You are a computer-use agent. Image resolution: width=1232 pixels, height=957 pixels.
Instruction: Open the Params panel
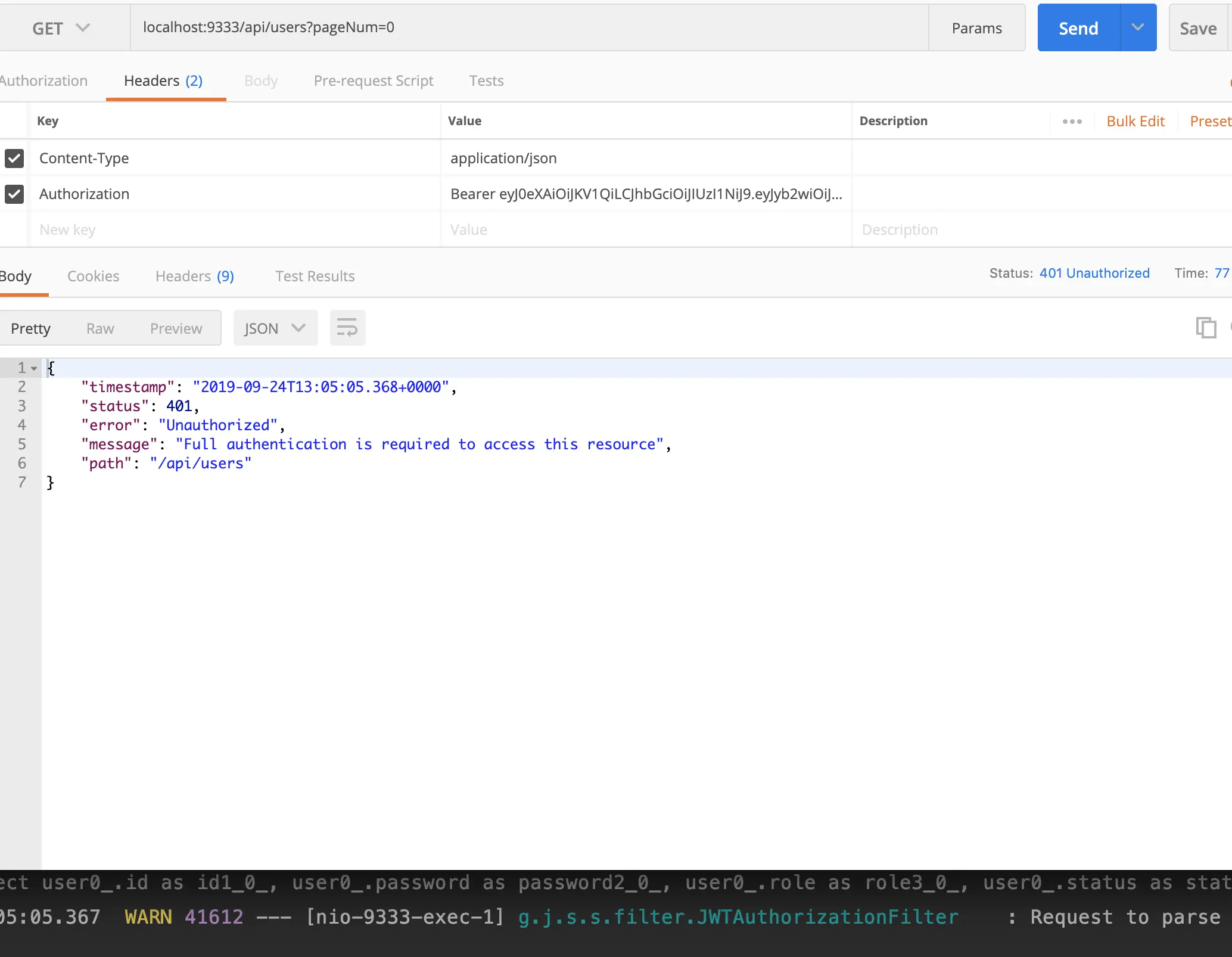coord(976,27)
